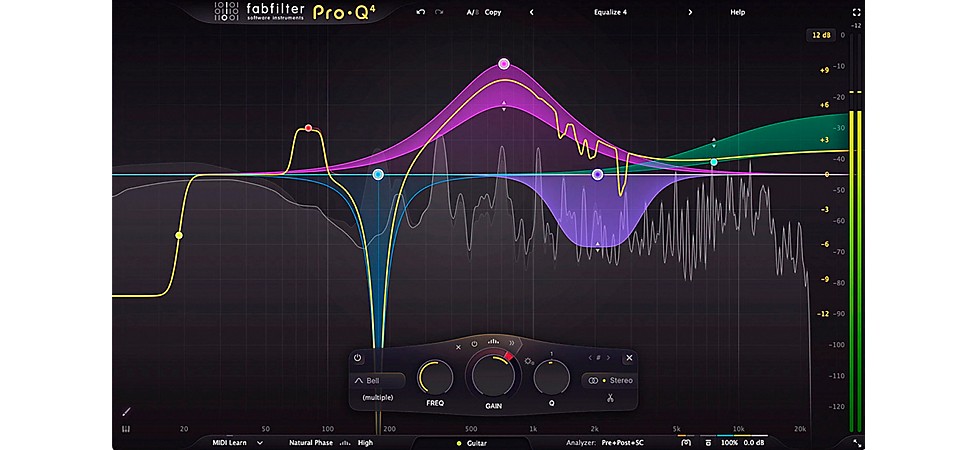Select the cyan high shelf band dot
Viewport: 976px width, 450px height.
(714, 162)
